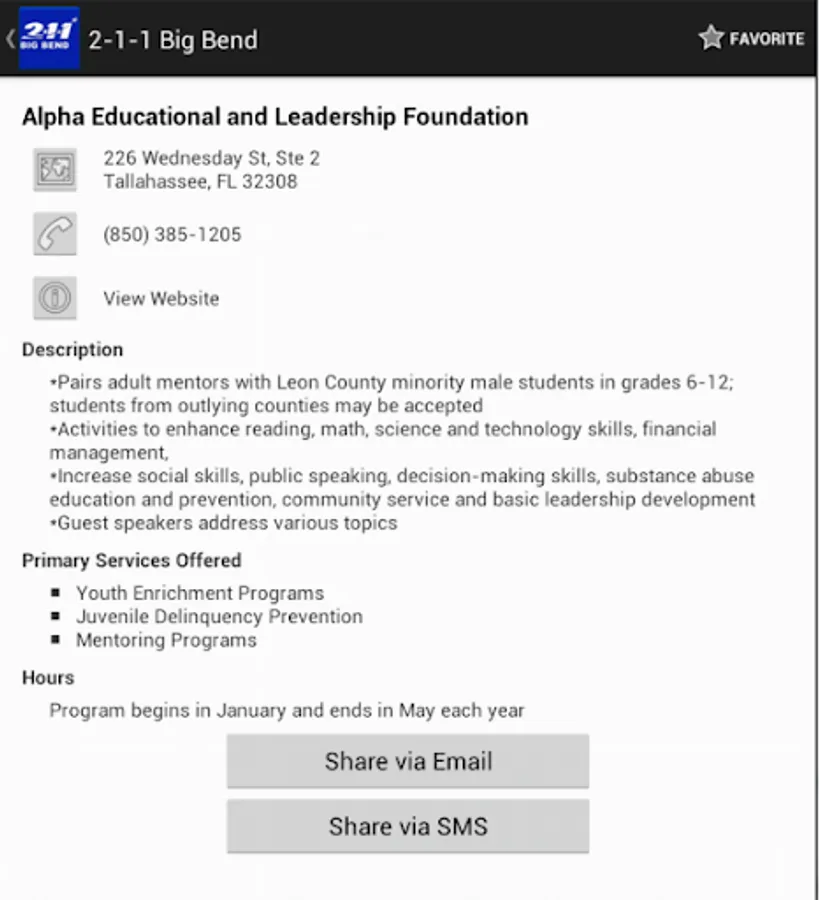The width and height of the screenshot is (819, 900).
Task: Tap the phone icon to call
Action: pos(54,235)
